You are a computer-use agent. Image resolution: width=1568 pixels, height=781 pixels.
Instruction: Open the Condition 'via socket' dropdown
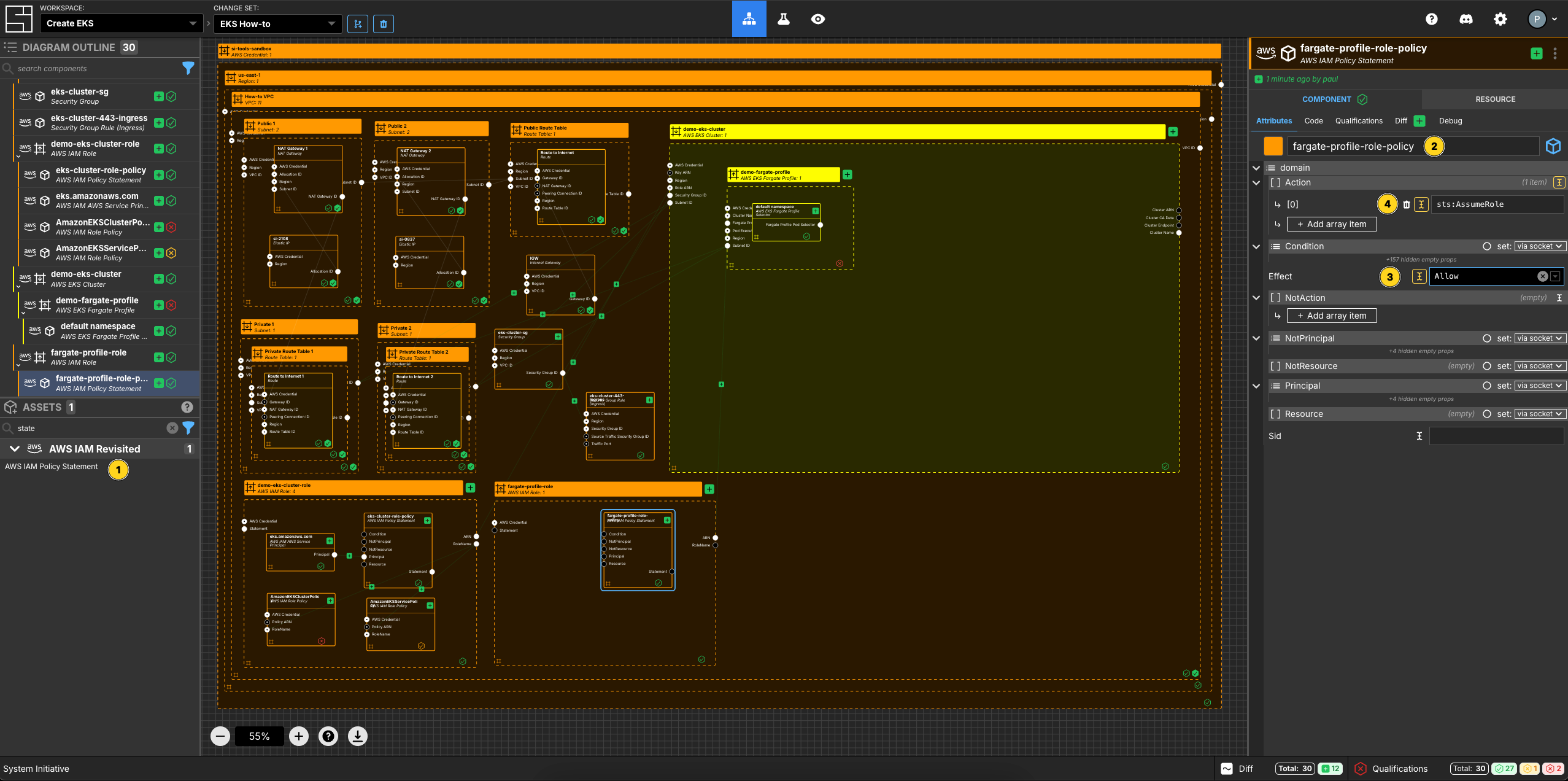pos(1540,246)
